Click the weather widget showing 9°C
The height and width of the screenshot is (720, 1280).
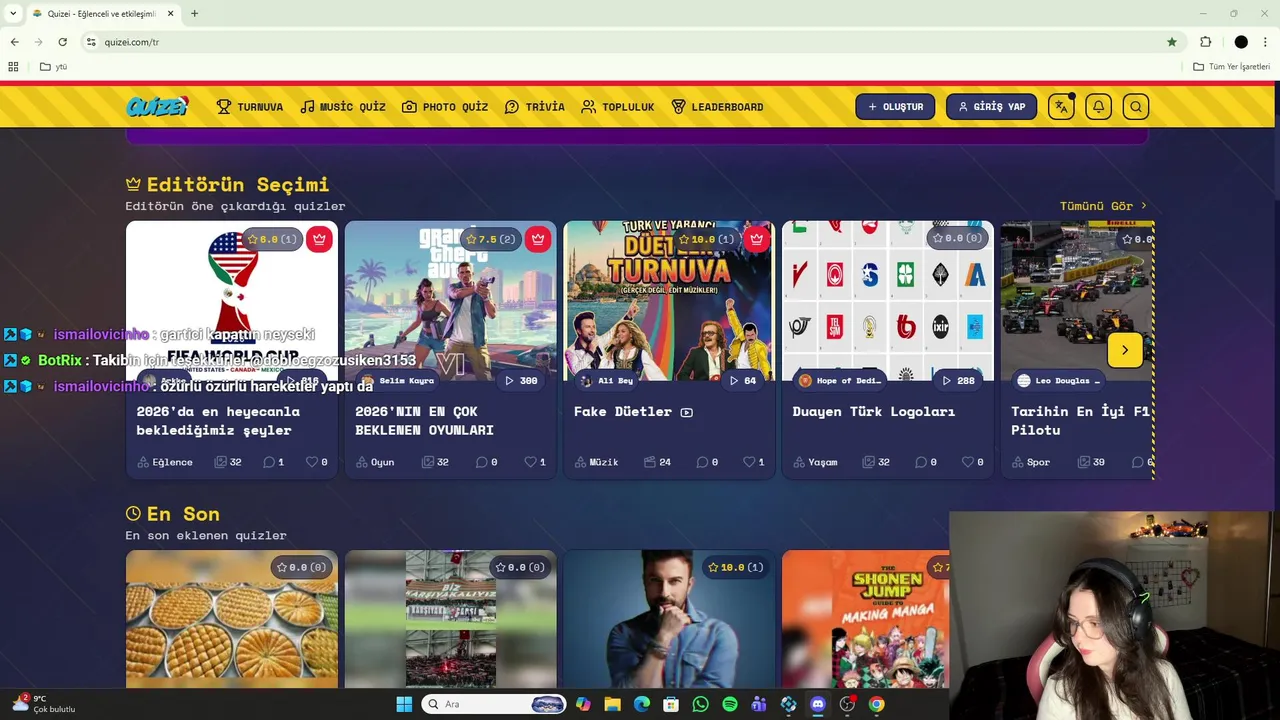pyautogui.click(x=42, y=704)
